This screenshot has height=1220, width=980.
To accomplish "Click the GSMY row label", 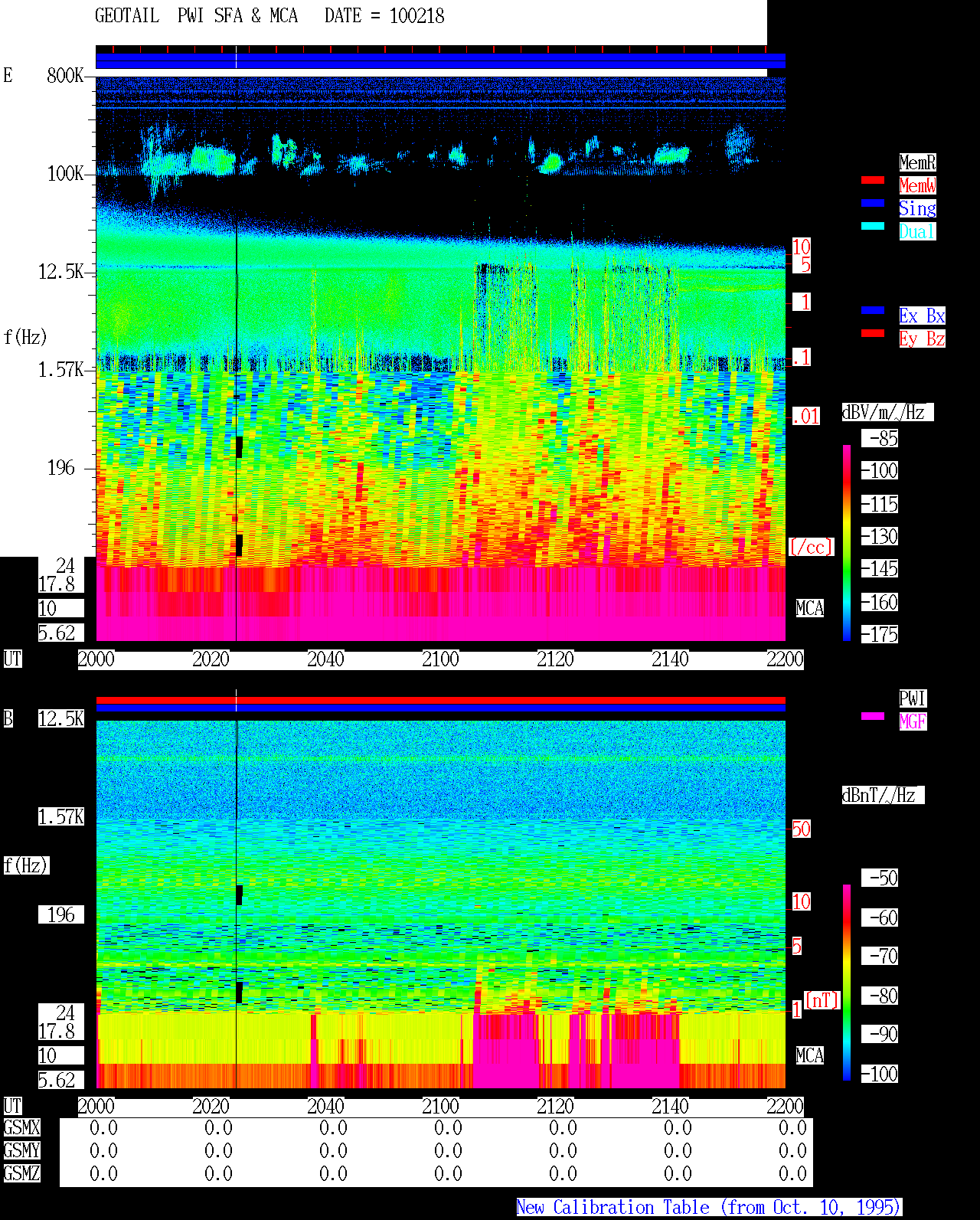I will tap(21, 1150).
